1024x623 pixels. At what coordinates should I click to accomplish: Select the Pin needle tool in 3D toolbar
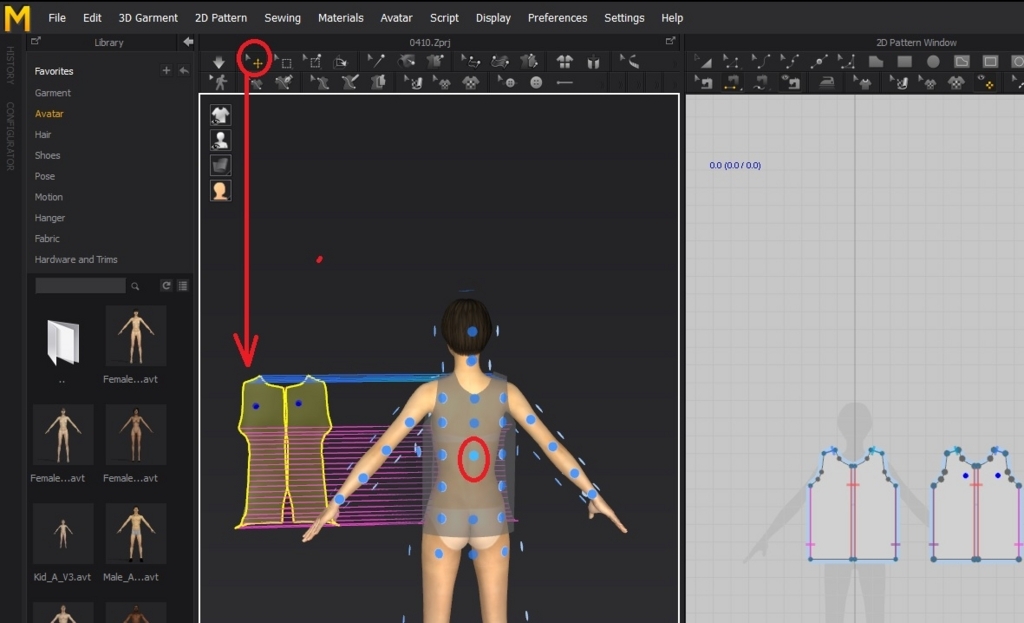coord(376,61)
